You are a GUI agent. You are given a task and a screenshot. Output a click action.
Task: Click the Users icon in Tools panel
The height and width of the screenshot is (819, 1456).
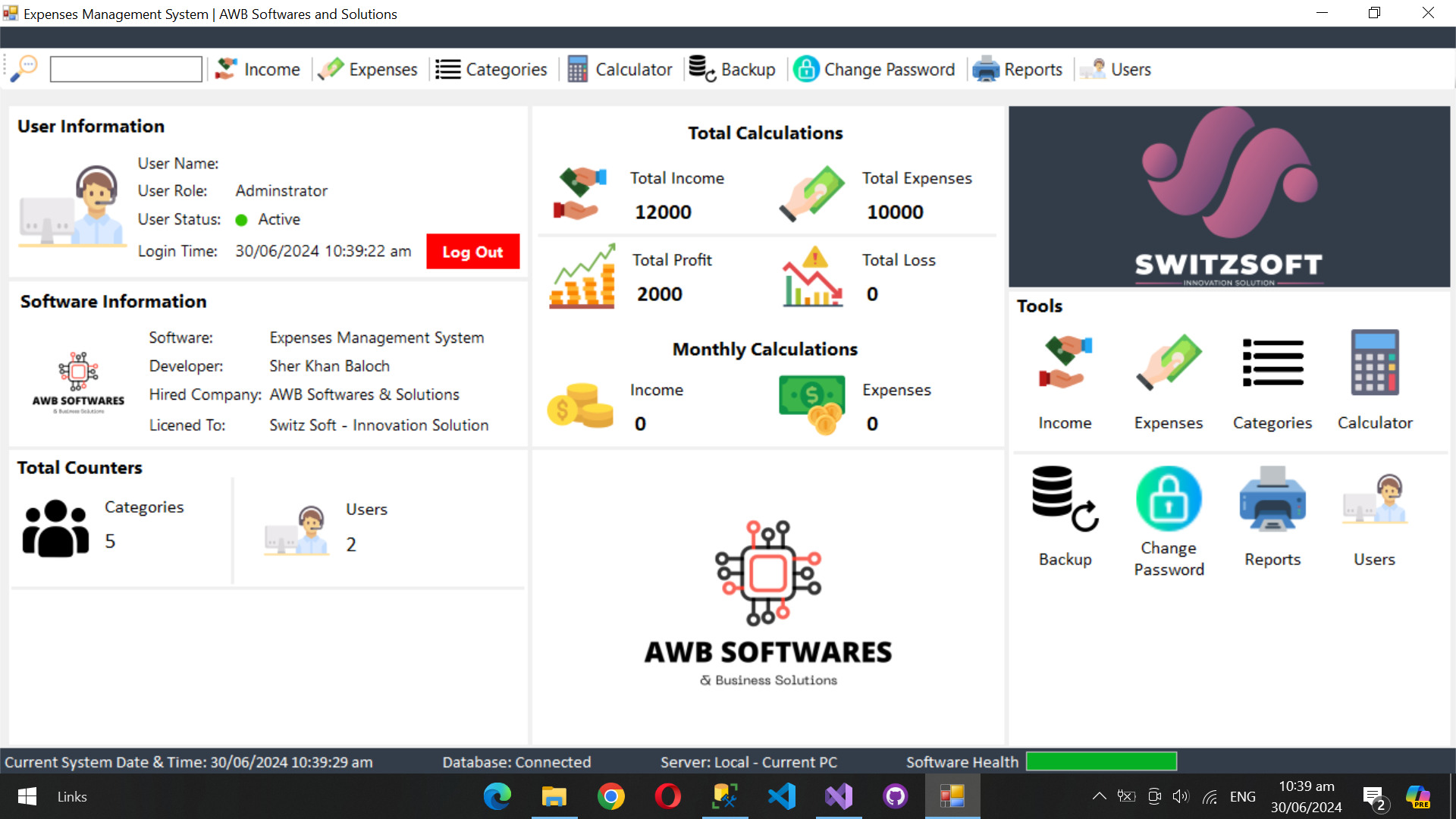coord(1375,498)
